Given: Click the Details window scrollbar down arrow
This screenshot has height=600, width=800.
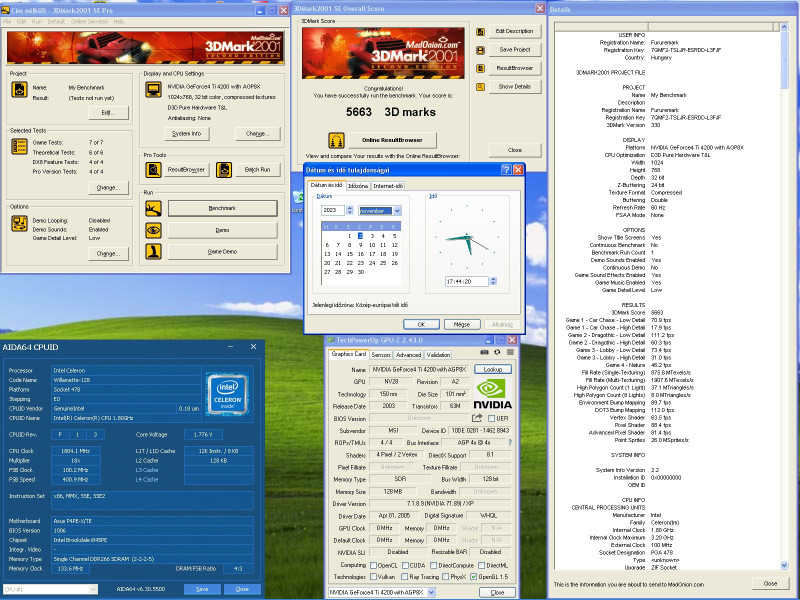Looking at the screenshot, I should click(x=785, y=565).
